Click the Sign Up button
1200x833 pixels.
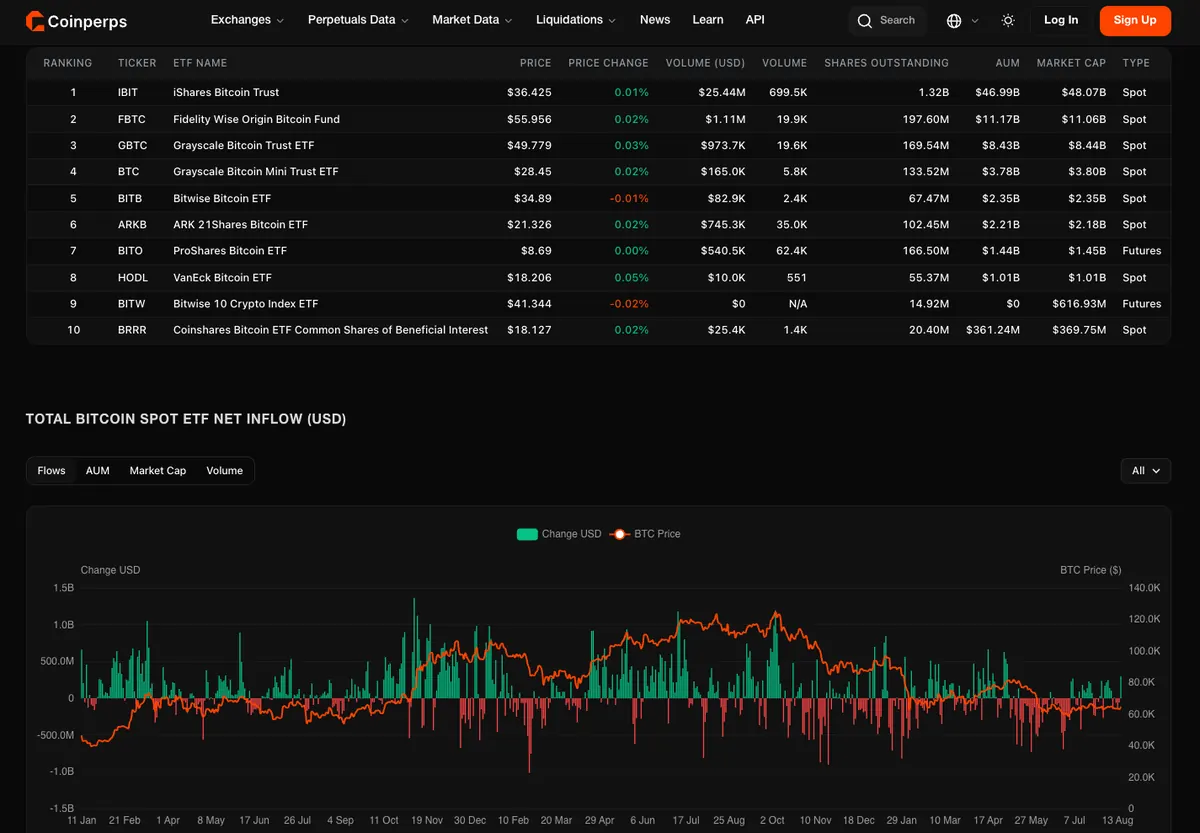tap(1135, 20)
